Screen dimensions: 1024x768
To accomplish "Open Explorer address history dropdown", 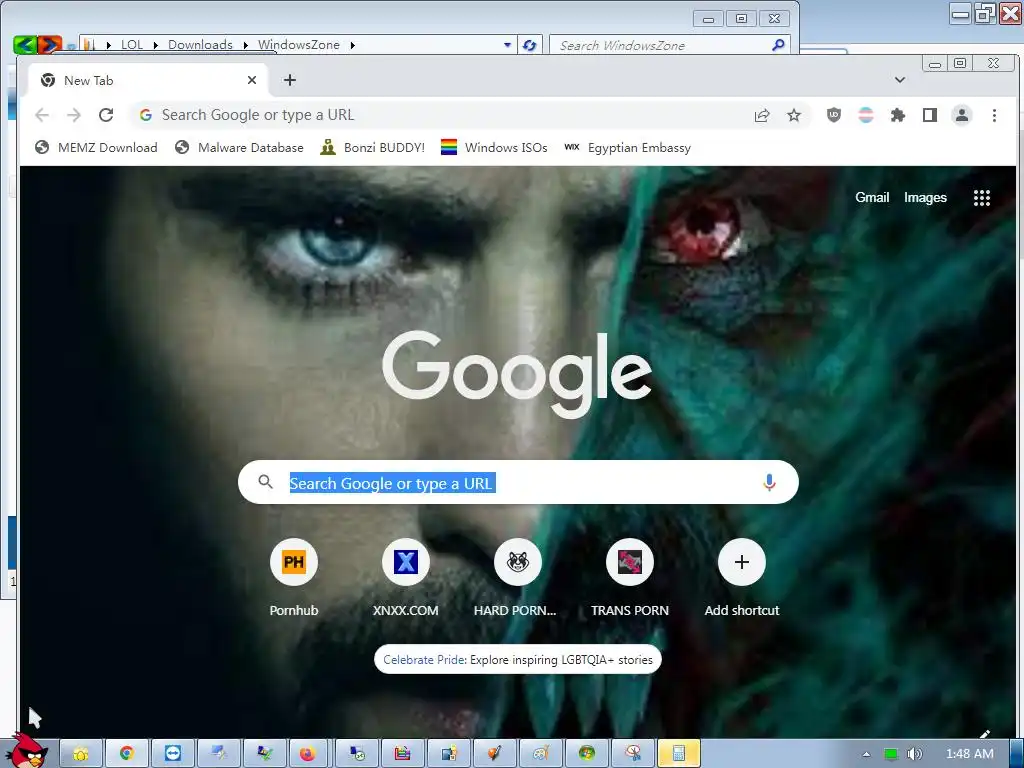I will (507, 45).
